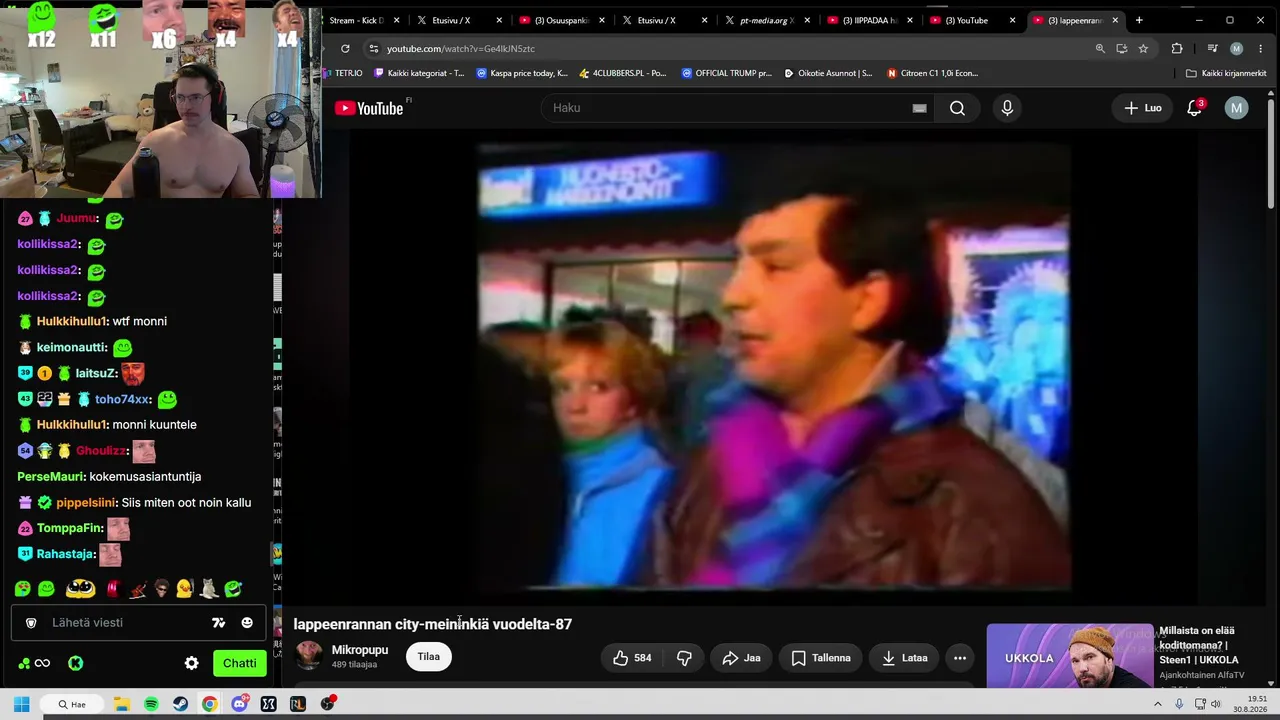Open the OFFICIAL TRUMP bookmark
This screenshot has width=1280, height=720.
click(727, 73)
